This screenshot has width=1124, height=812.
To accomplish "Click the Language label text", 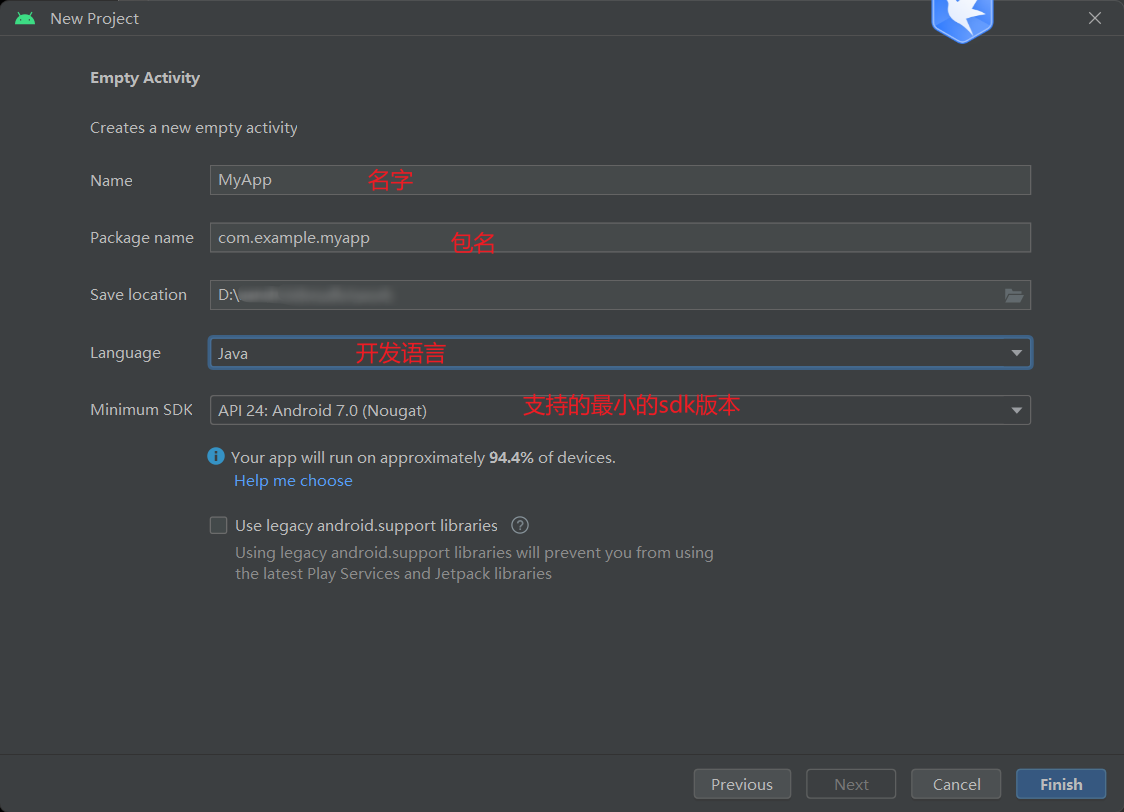I will tap(125, 353).
